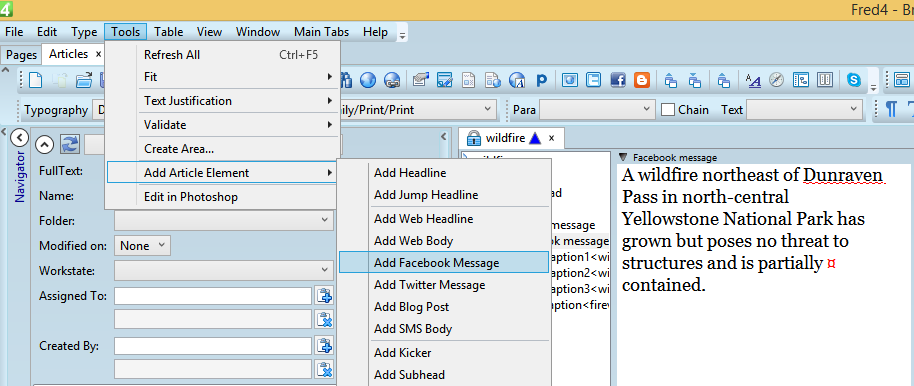914x386 pixels.
Task: Click the open folder icon in toolbar
Action: click(85, 79)
